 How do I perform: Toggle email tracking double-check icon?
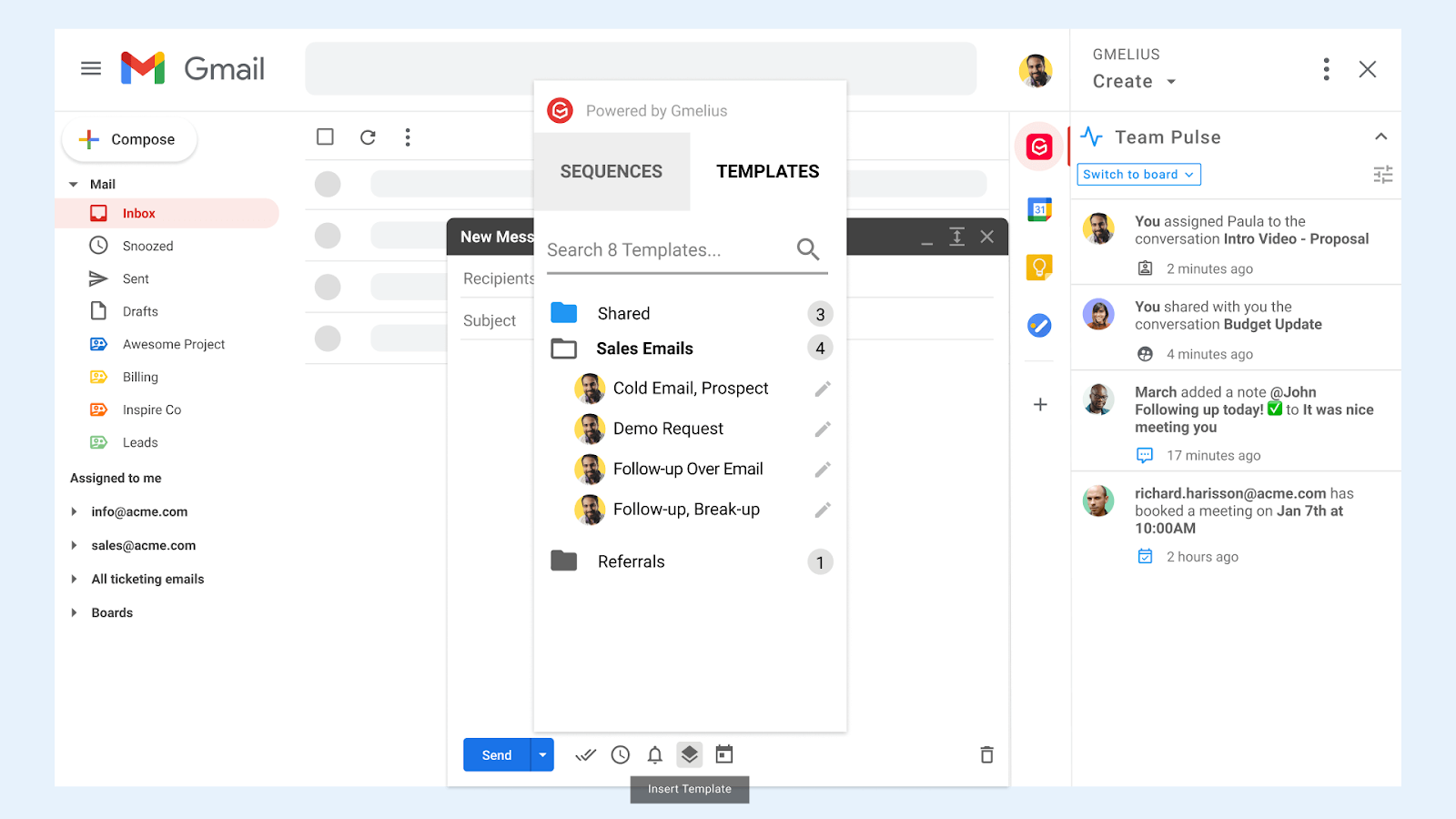(x=586, y=754)
